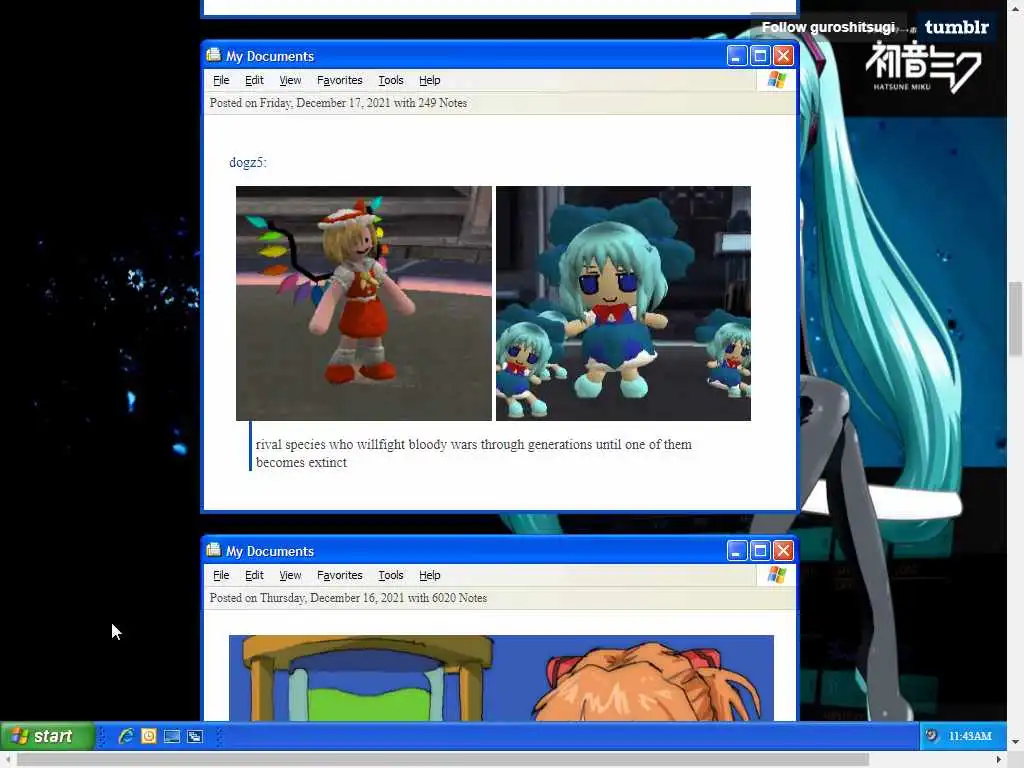Maximize the December 16 My Documents window
This screenshot has height=768, width=1024.
tap(760, 551)
